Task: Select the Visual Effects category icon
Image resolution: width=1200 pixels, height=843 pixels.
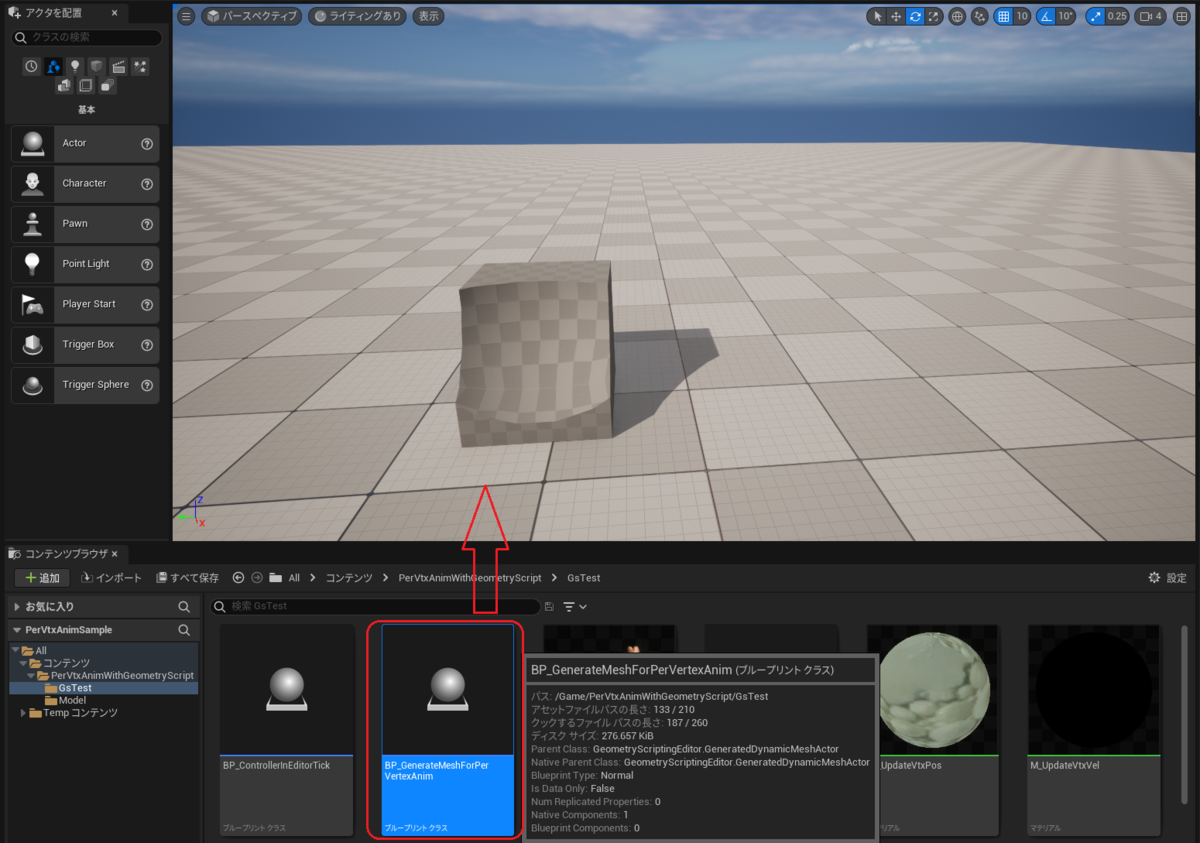Action: (x=142, y=65)
